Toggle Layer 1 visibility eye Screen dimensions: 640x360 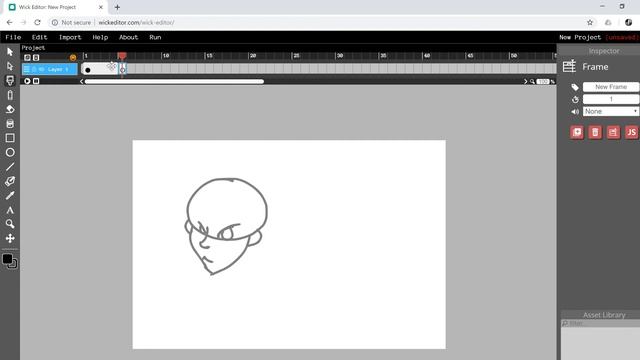tap(41, 69)
